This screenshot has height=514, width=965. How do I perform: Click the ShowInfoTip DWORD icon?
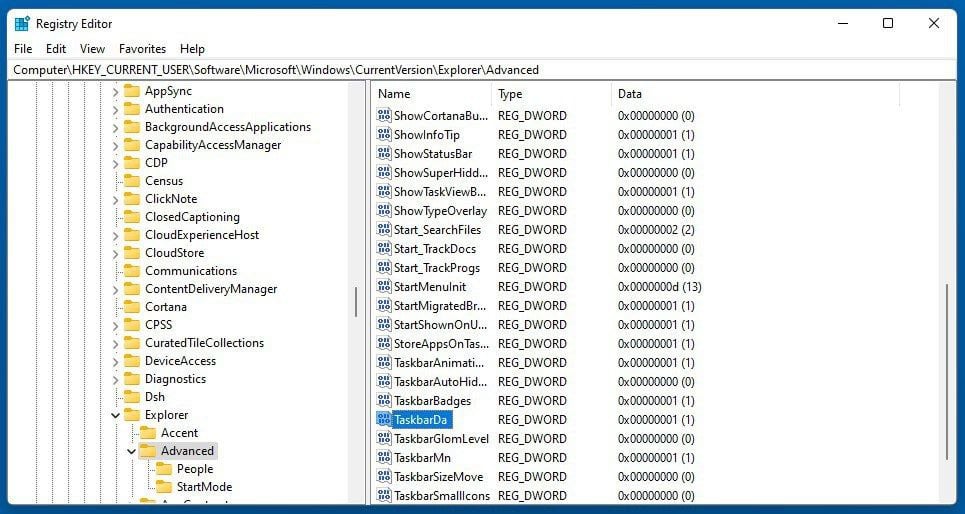click(384, 134)
